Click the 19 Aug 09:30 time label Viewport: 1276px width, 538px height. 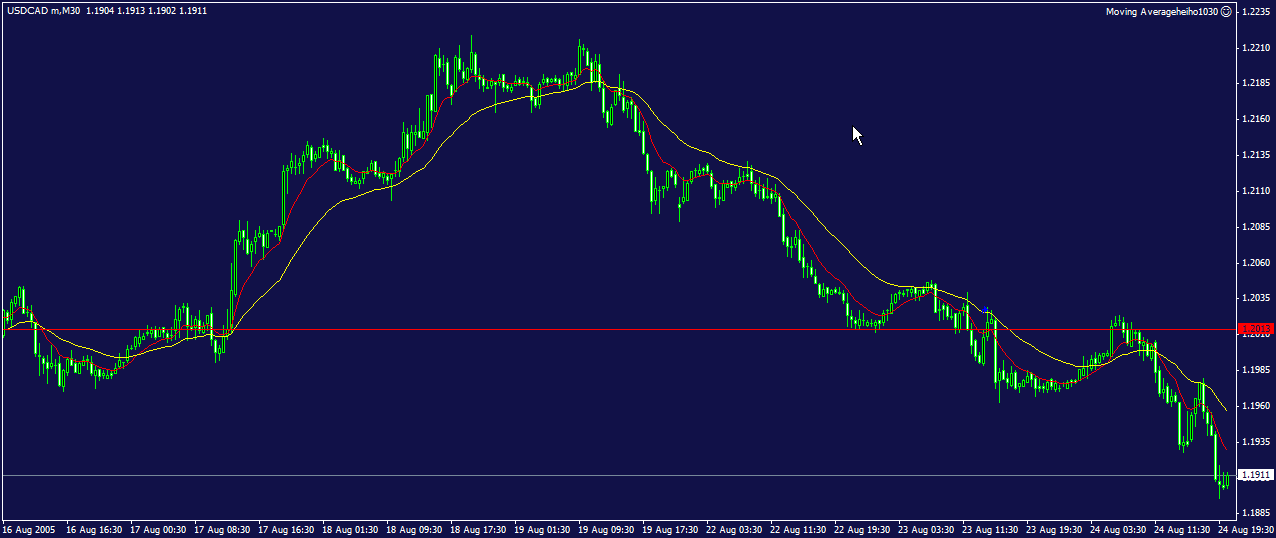pyautogui.click(x=606, y=528)
